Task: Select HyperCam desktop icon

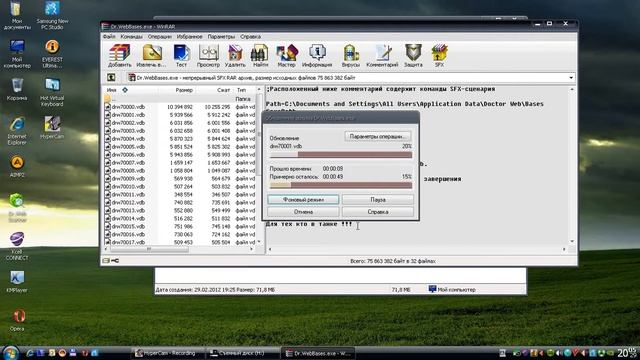Action: (x=52, y=128)
